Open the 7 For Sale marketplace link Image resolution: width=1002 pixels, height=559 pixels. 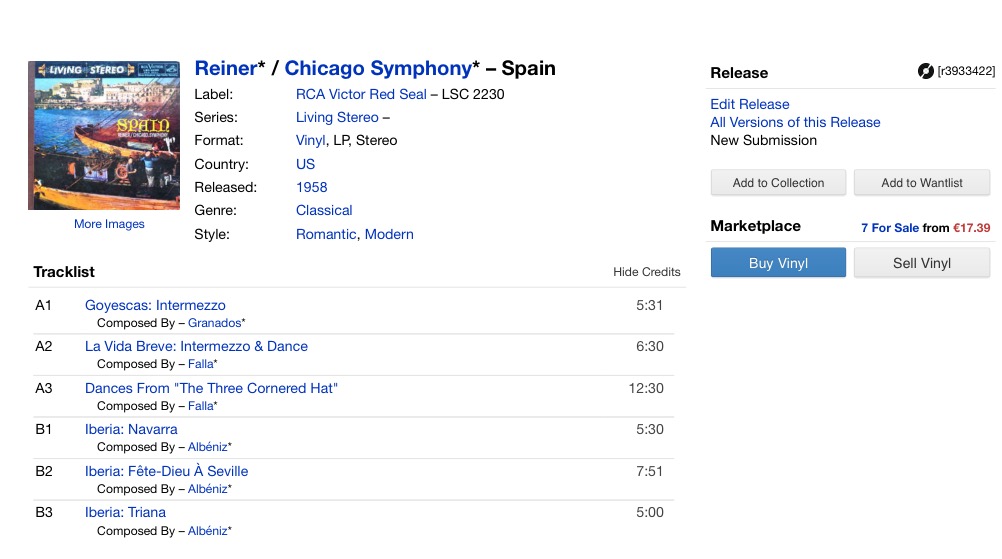(889, 228)
